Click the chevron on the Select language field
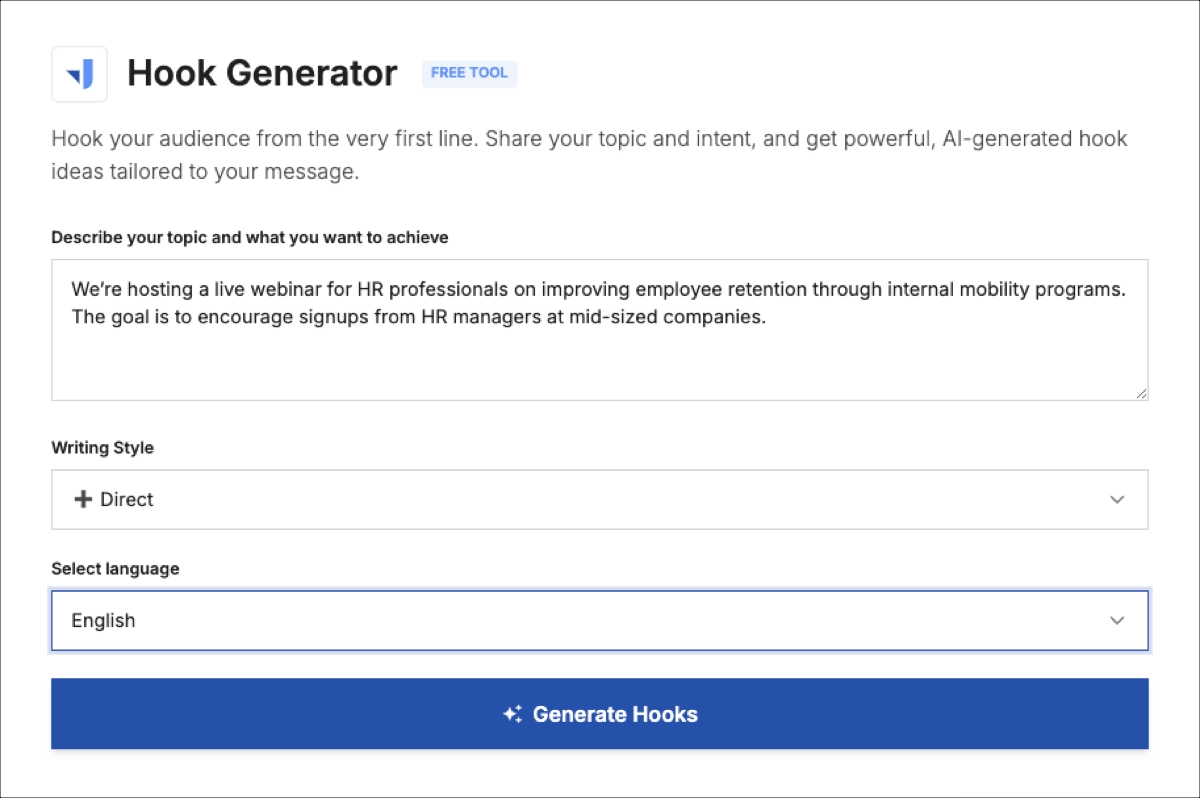The height and width of the screenshot is (798, 1200). 1117,620
